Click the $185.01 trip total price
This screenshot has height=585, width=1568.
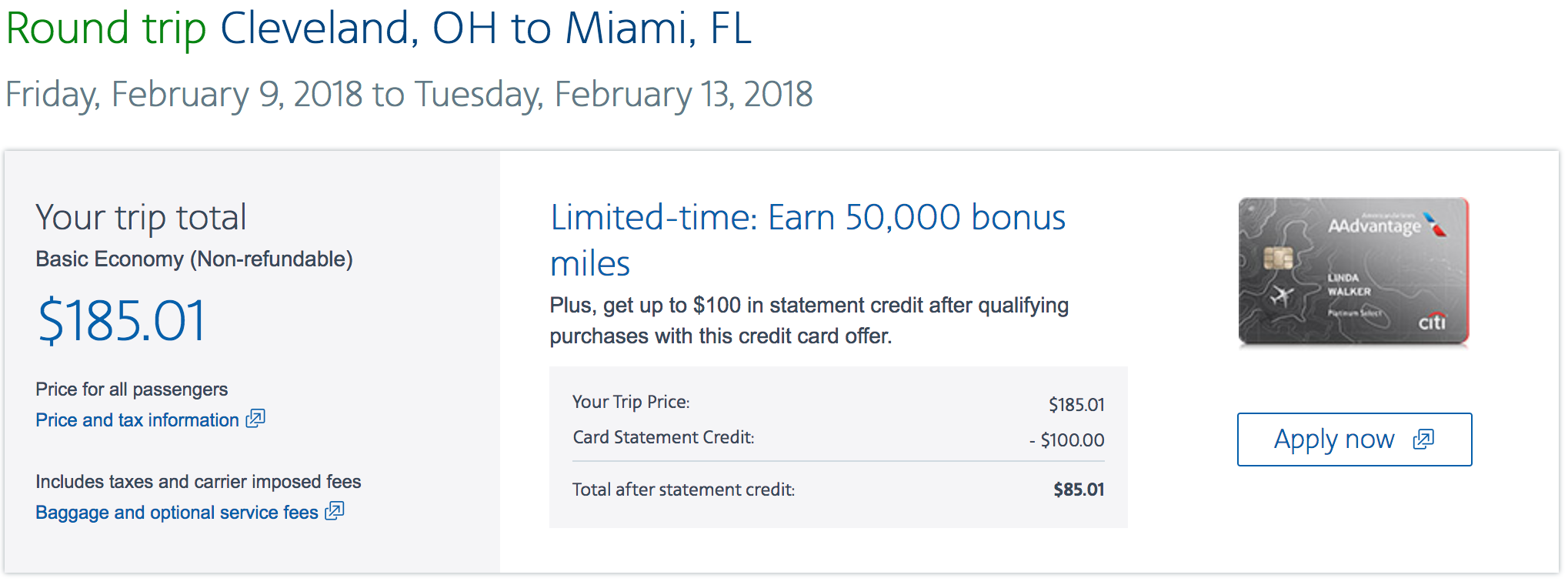[122, 321]
